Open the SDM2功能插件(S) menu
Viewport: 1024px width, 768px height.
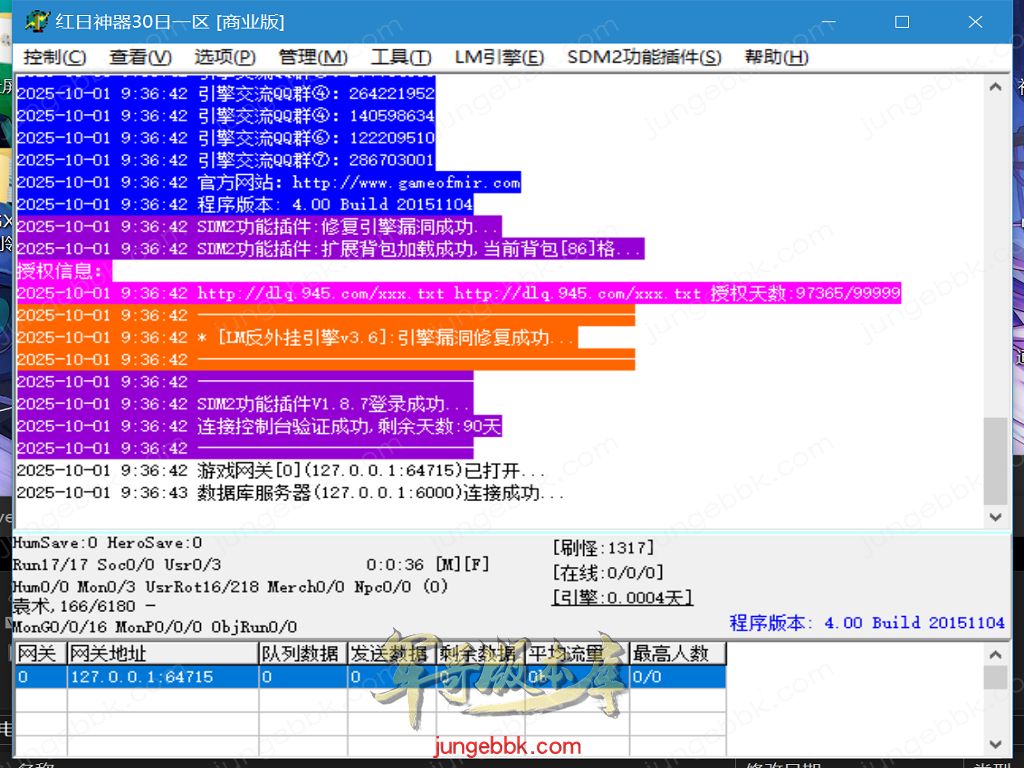[644, 57]
